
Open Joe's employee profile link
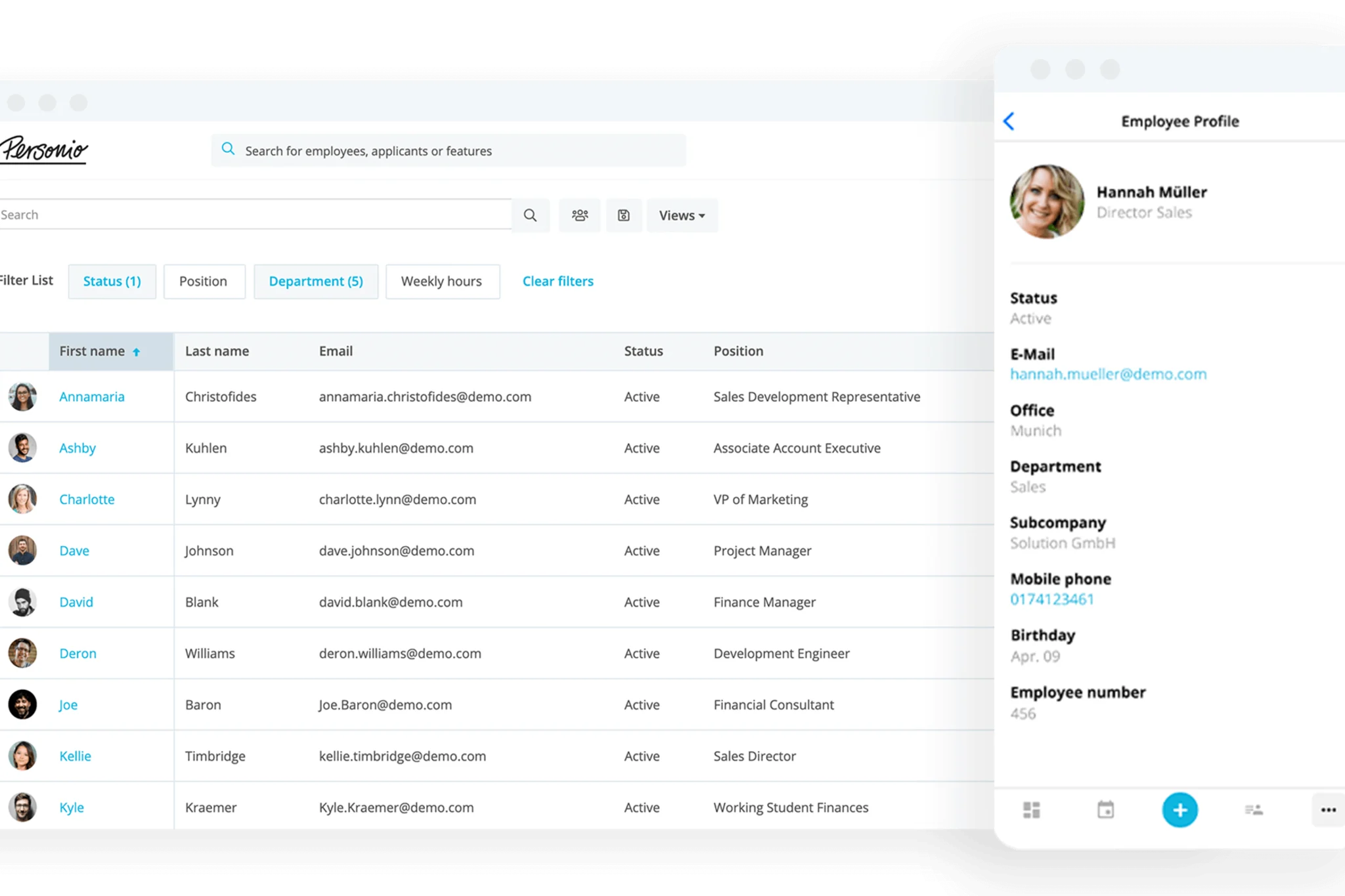(68, 705)
